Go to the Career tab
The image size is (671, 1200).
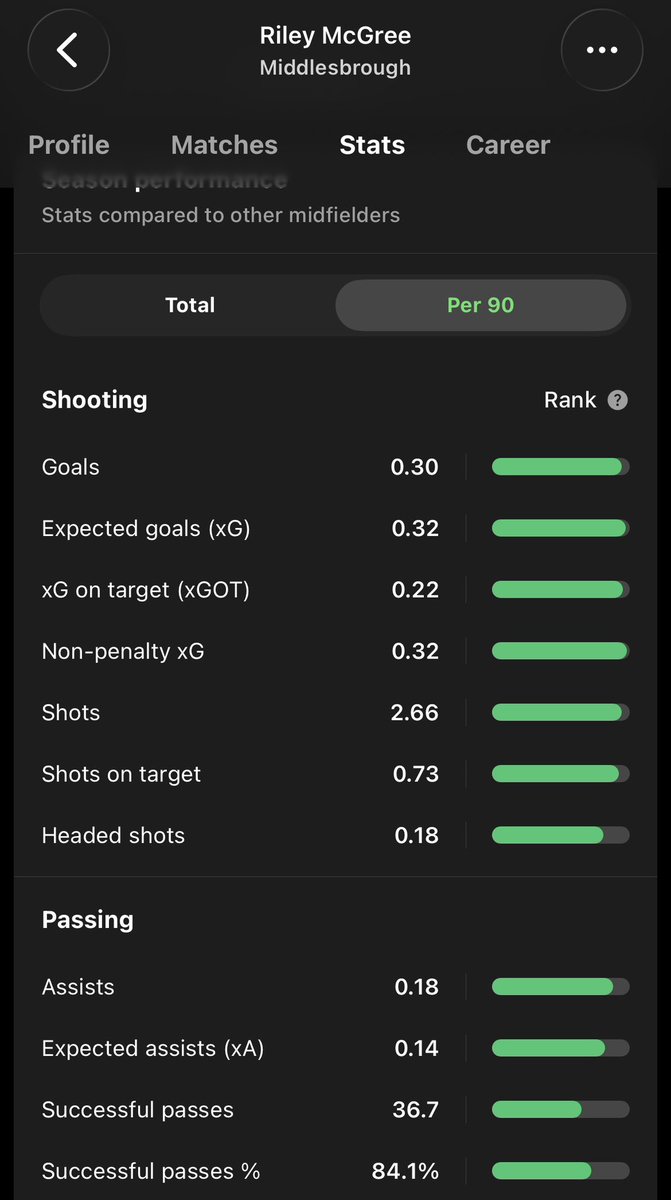[x=508, y=145]
